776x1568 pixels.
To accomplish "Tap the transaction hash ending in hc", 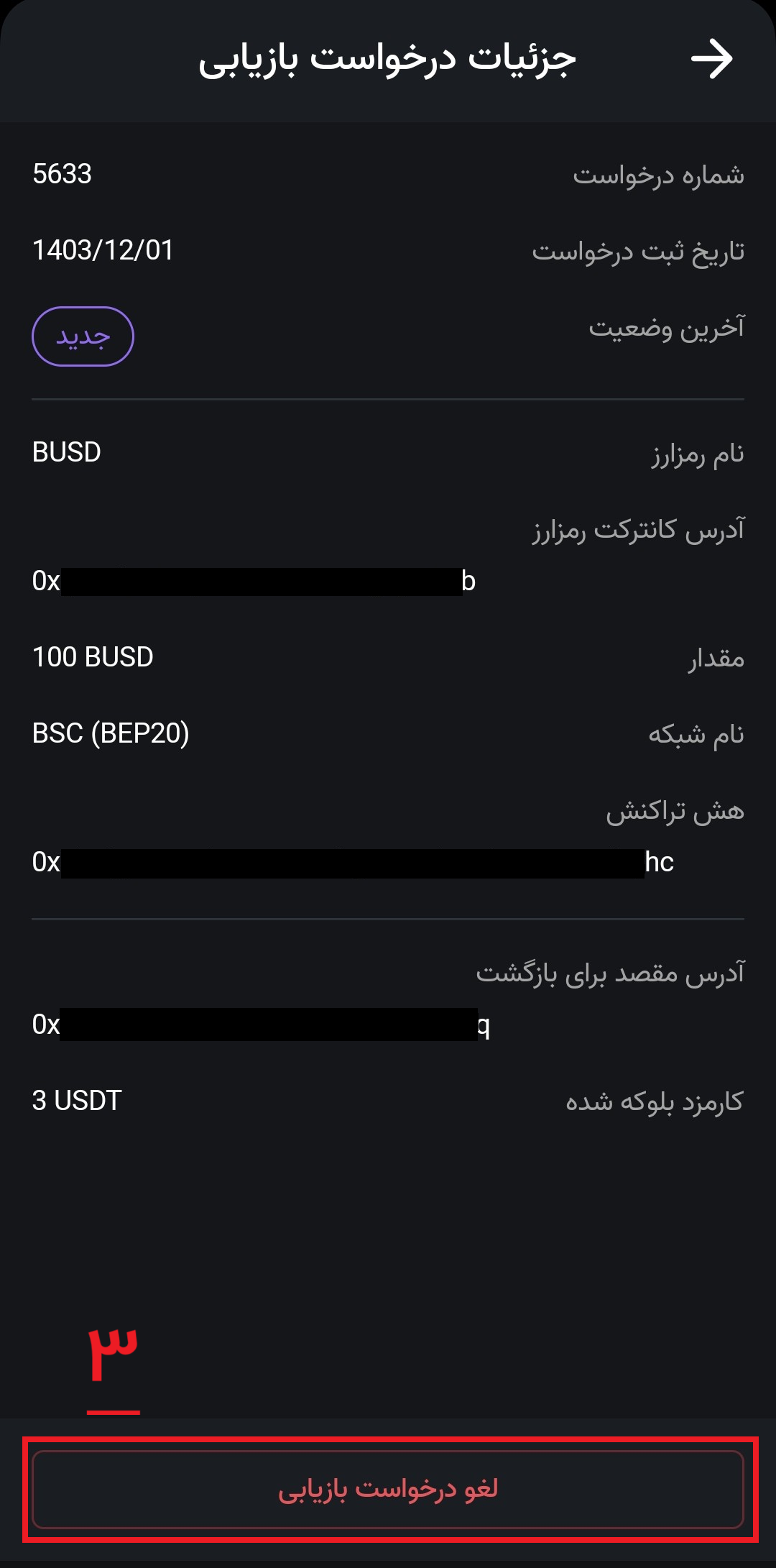I will (353, 863).
